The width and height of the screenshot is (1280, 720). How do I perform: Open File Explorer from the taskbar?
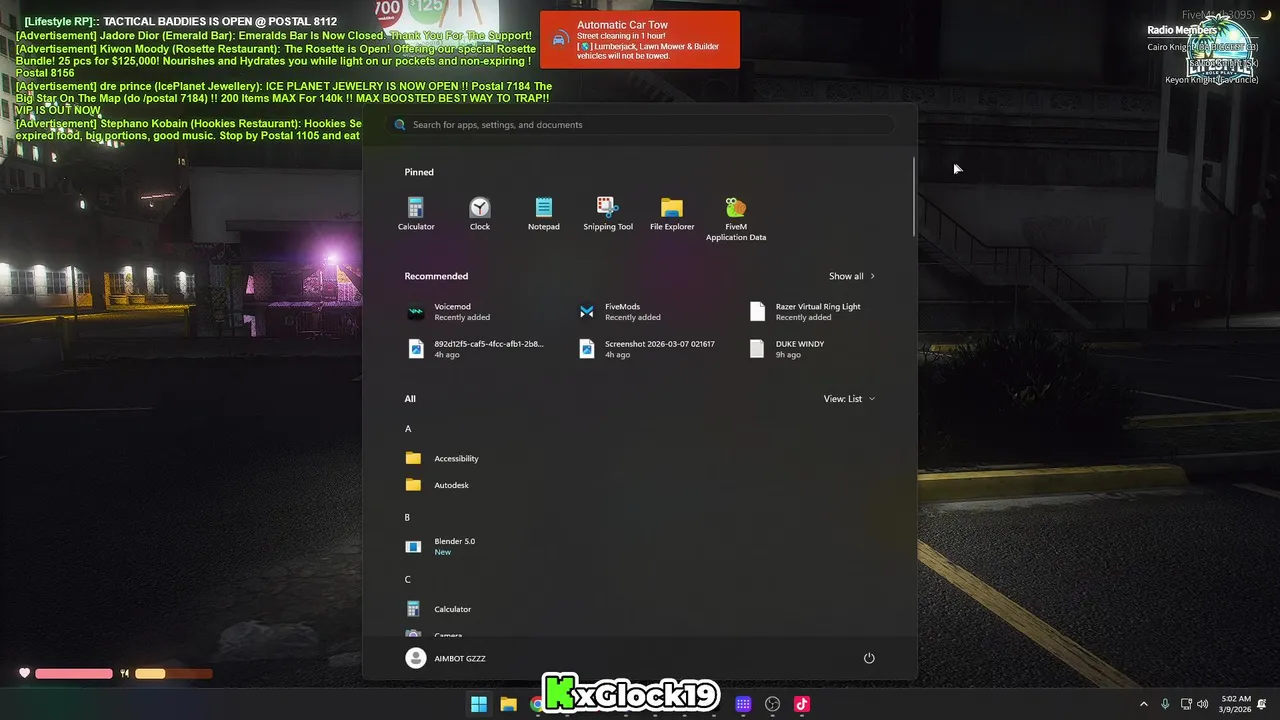[x=508, y=704]
